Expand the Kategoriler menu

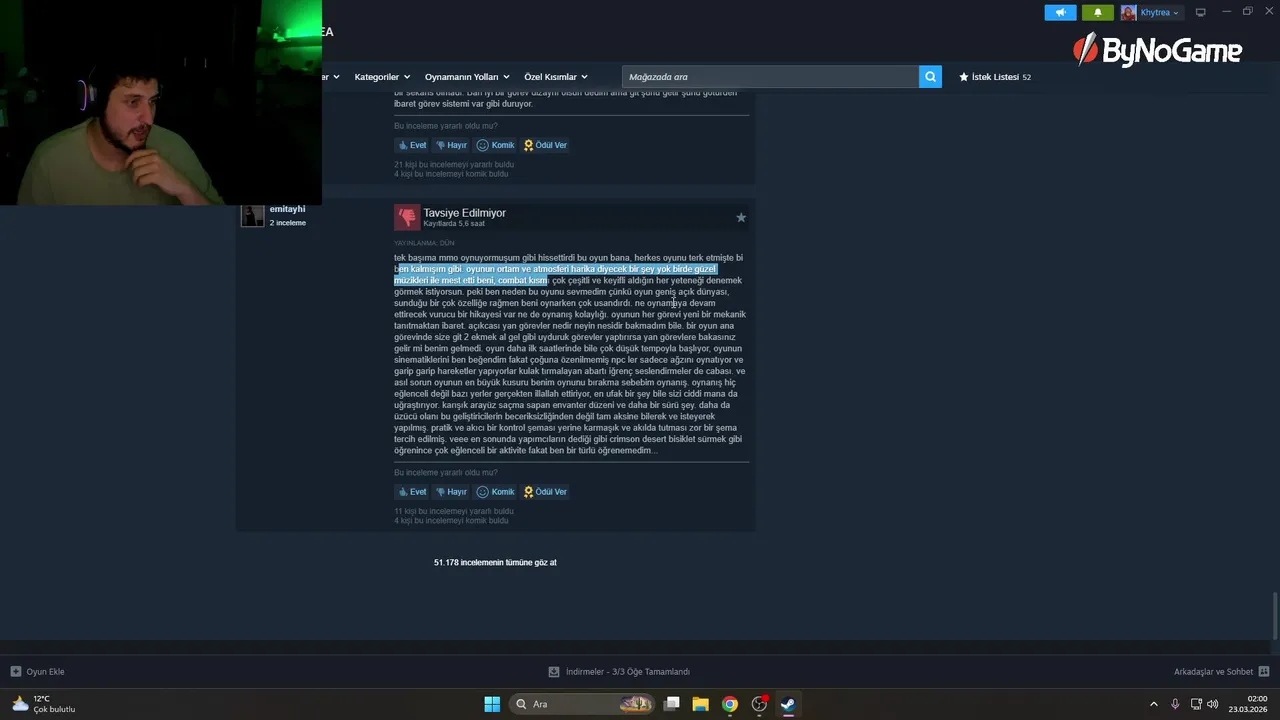[x=381, y=77]
